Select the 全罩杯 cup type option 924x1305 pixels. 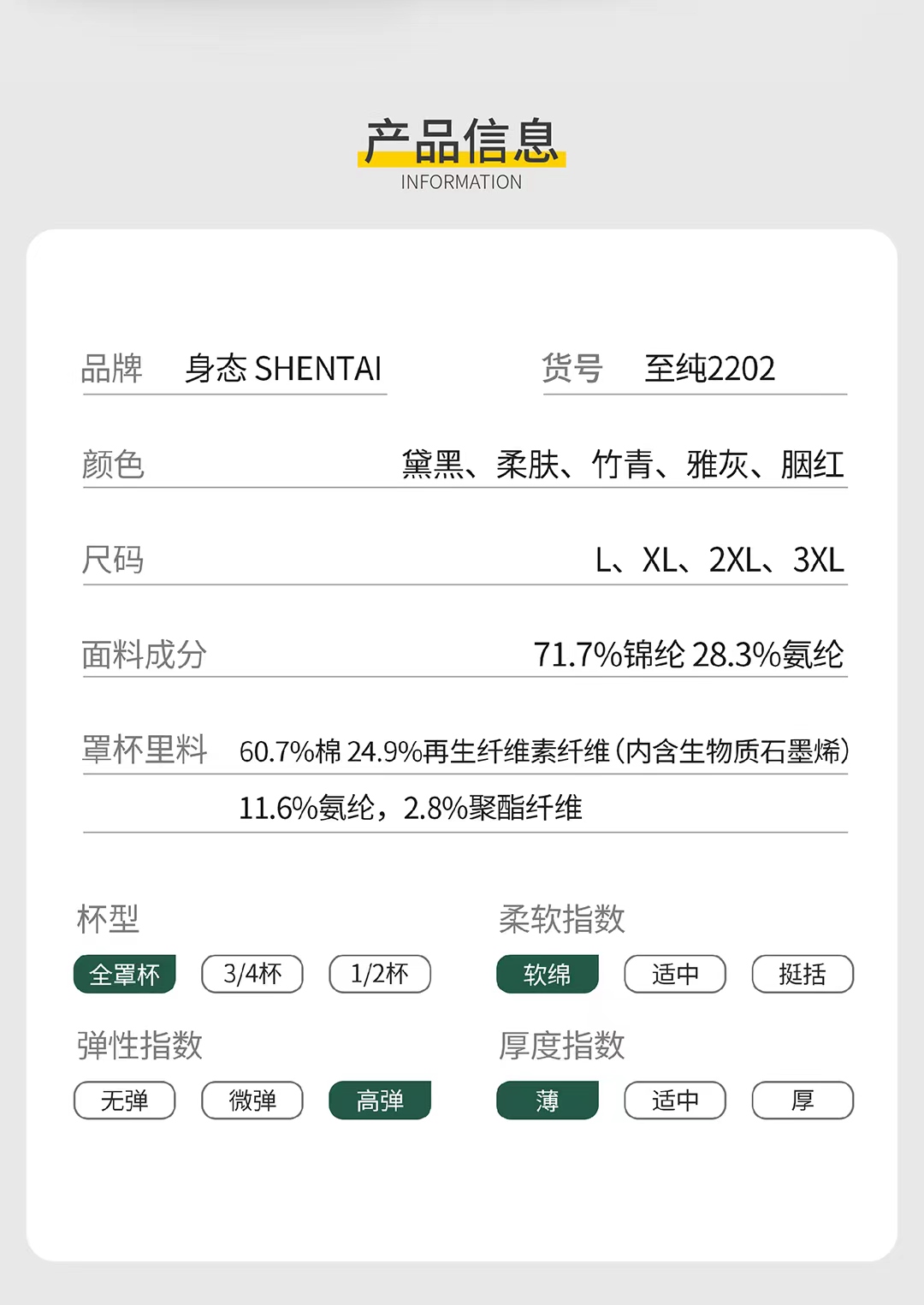[x=125, y=974]
